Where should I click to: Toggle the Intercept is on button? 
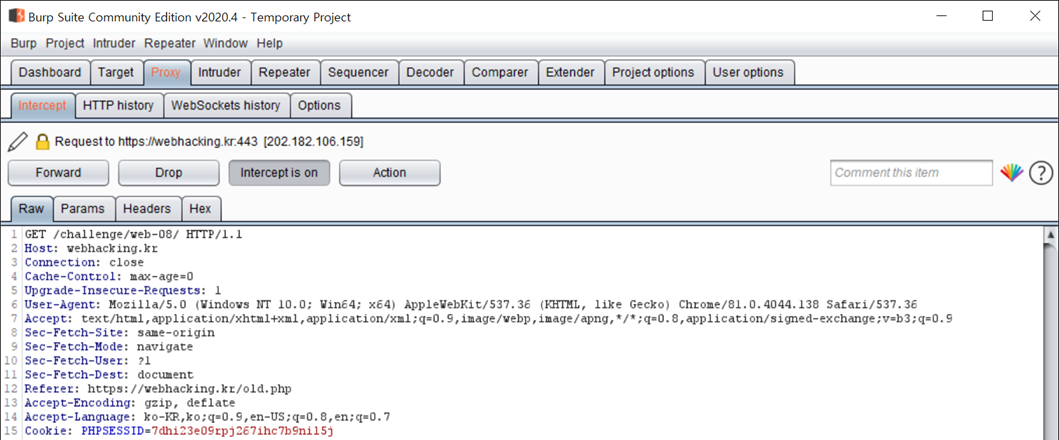click(279, 173)
